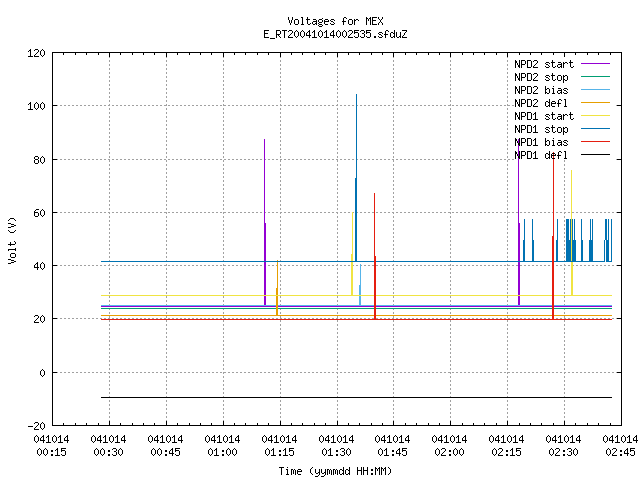
Task: Click the y-axis tick value 40
Action: tap(39, 266)
